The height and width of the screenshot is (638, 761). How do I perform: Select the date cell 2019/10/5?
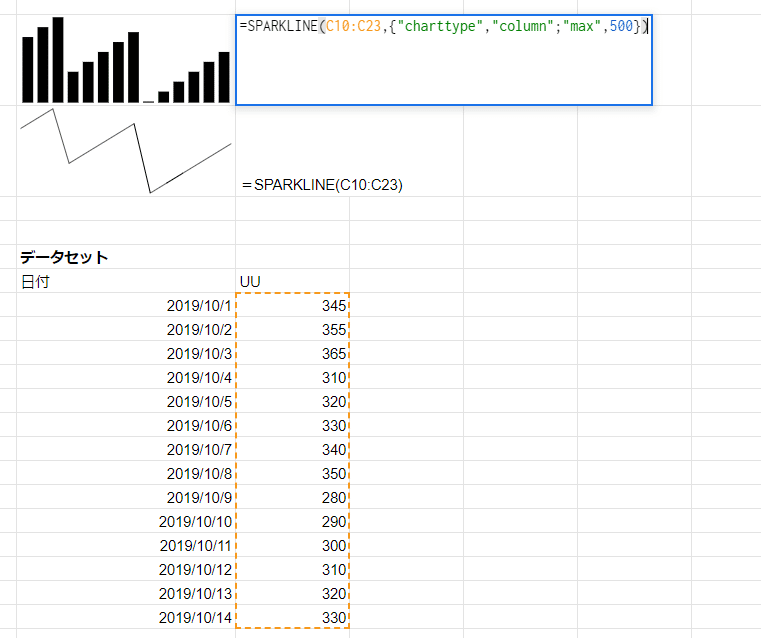click(x=126, y=401)
